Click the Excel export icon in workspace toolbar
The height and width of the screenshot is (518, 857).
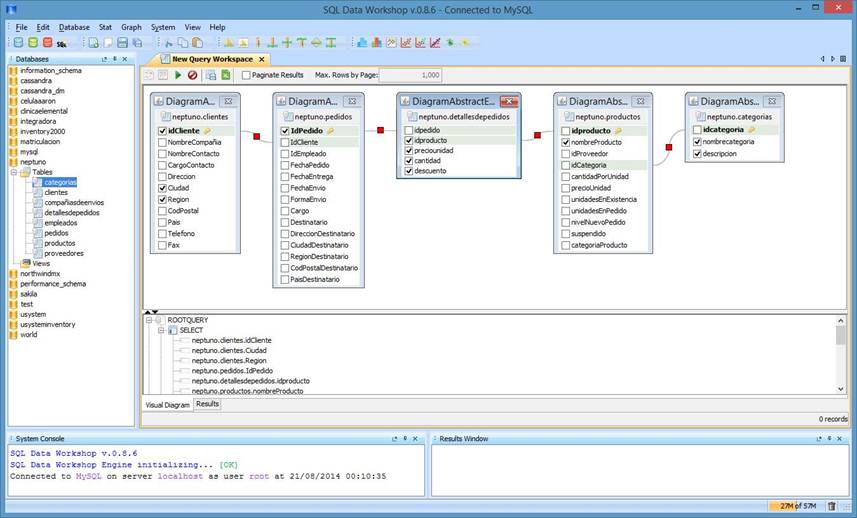coord(226,75)
